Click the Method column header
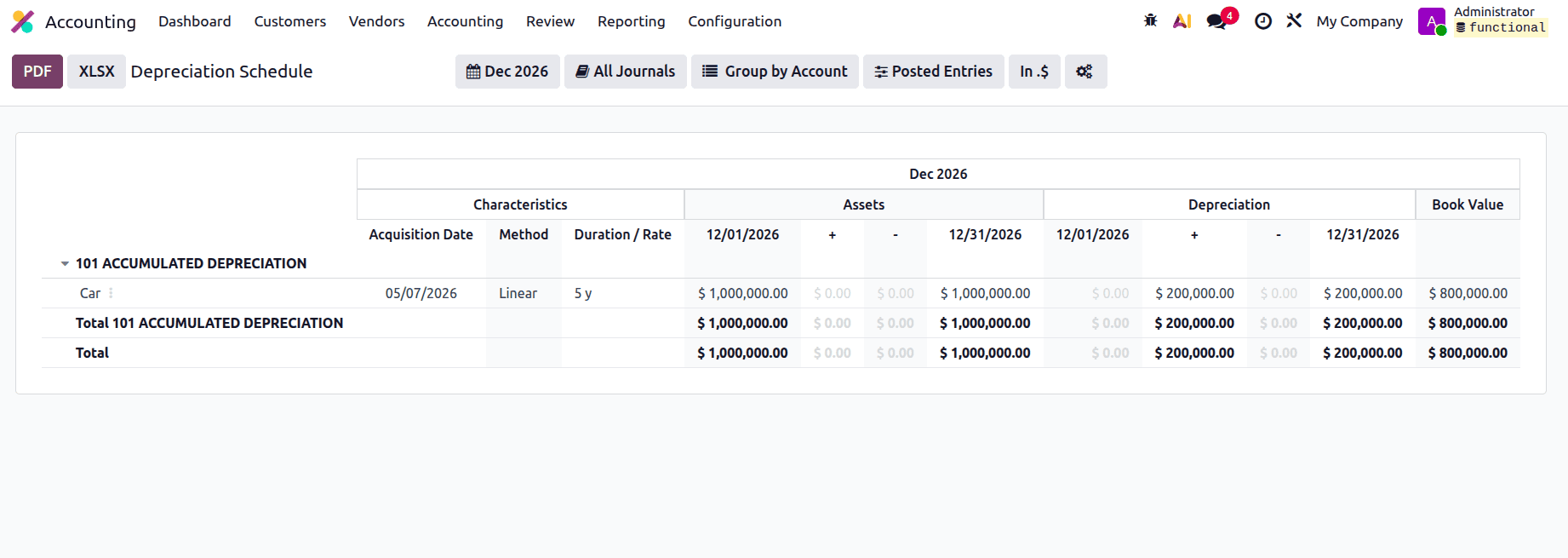 (524, 234)
